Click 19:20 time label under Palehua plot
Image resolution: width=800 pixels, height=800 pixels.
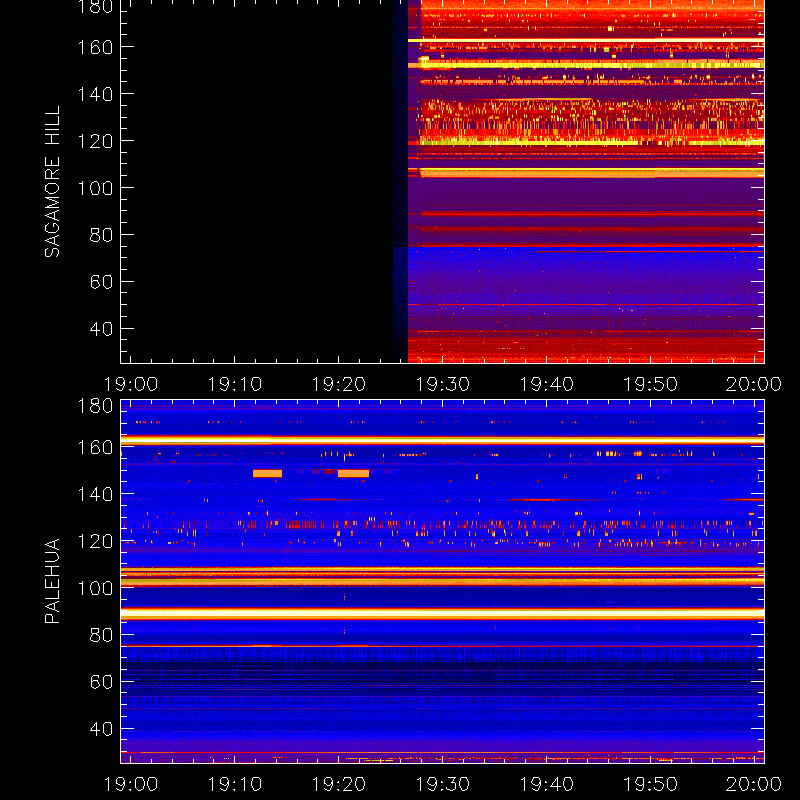click(339, 784)
